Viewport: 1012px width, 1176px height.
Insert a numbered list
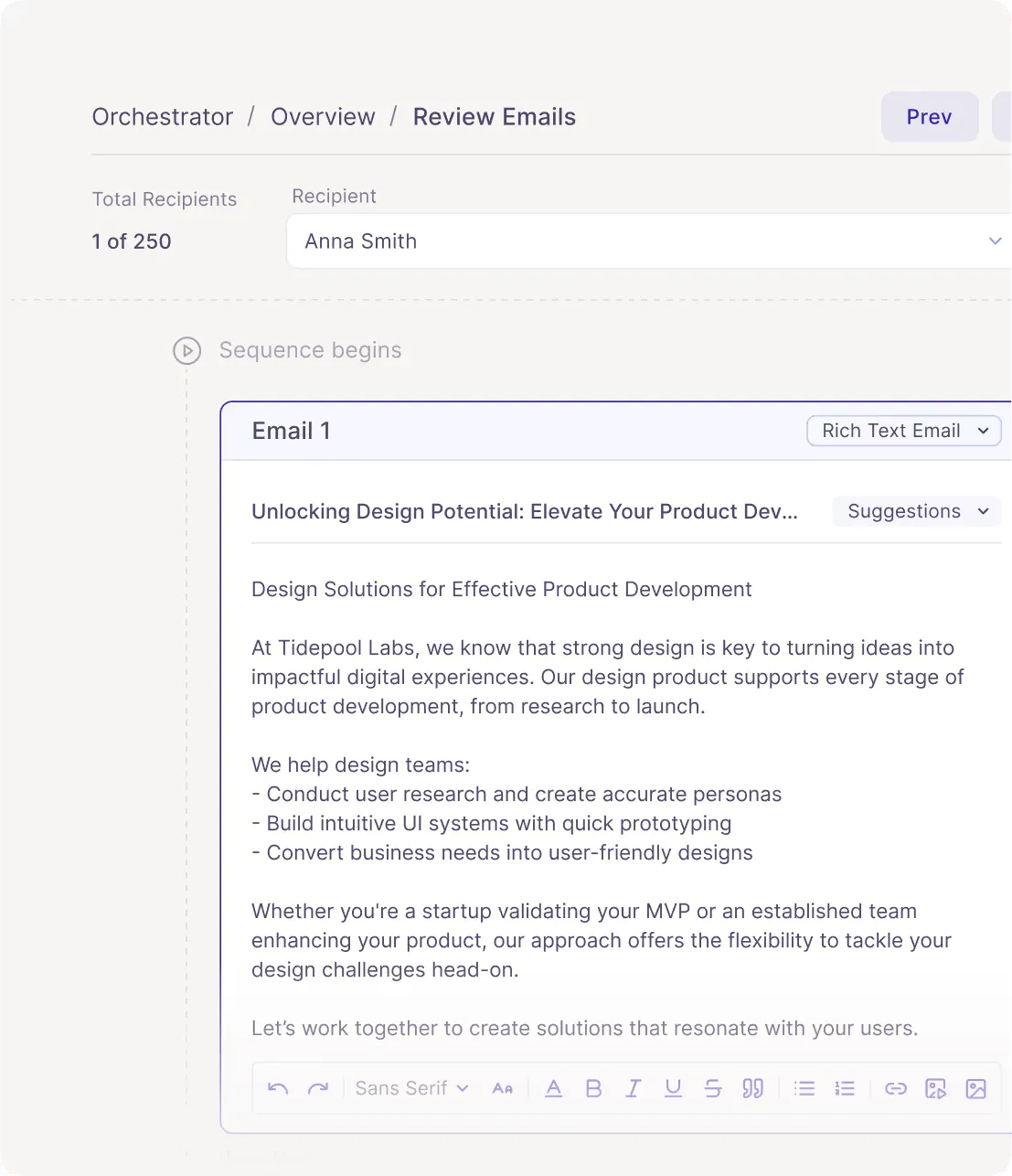[x=845, y=1088]
